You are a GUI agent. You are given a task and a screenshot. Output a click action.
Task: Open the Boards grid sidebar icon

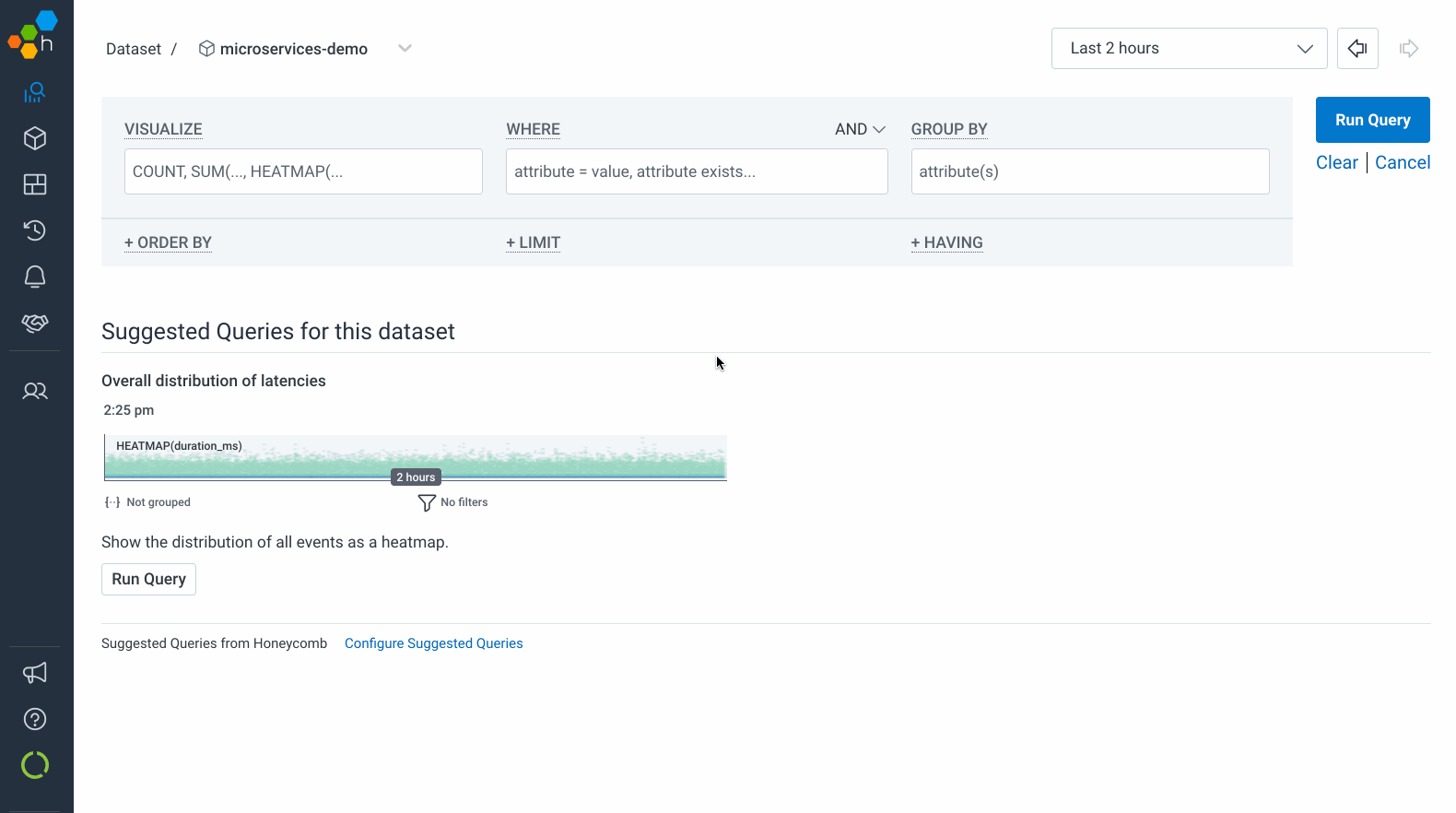[x=35, y=184]
